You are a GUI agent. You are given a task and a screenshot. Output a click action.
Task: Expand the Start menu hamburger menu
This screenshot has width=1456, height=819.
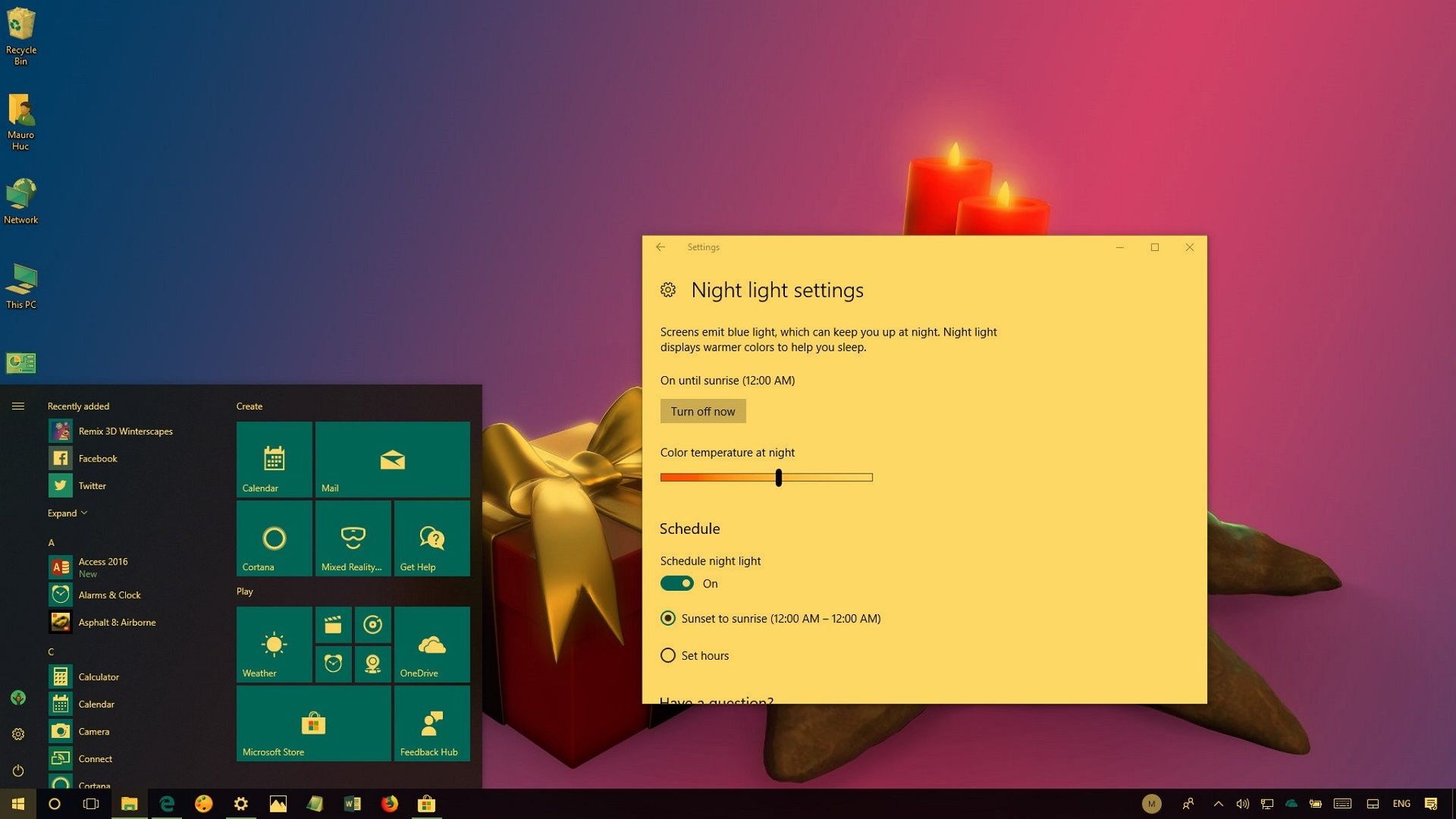click(17, 406)
